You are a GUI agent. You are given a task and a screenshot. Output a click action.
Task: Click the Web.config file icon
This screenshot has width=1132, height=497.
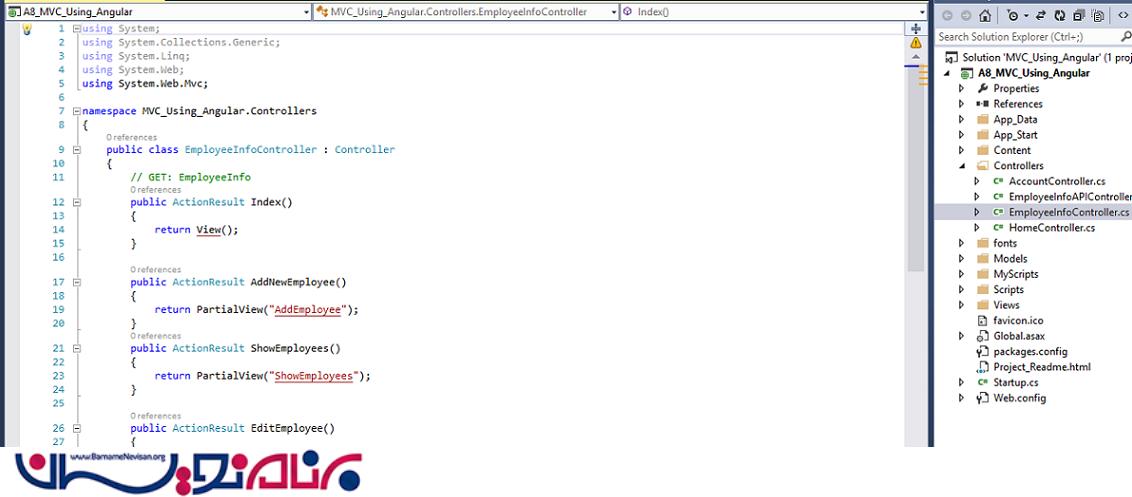(x=982, y=398)
